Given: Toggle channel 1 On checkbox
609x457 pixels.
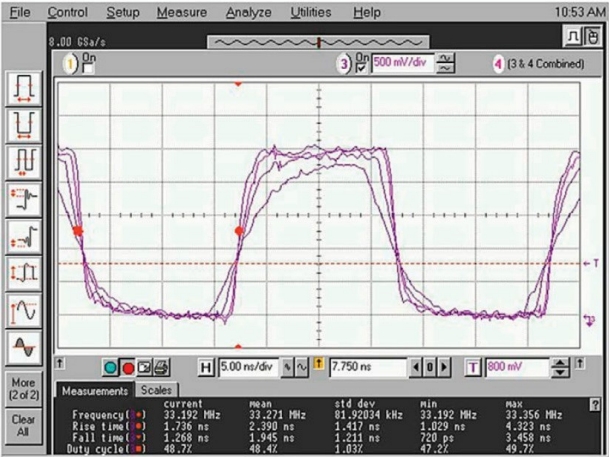Looking at the screenshot, I should coord(88,69).
